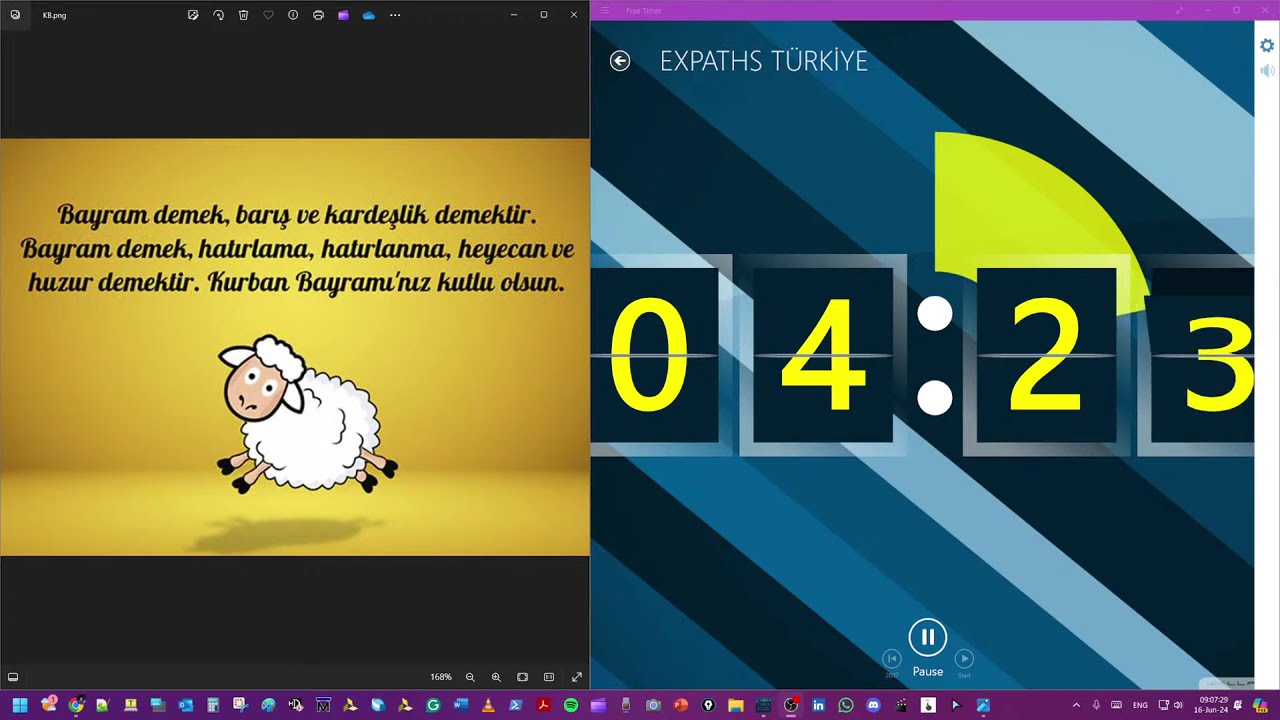Viewport: 1280px width, 720px height.
Task: Open Calculator from the taskbar
Action: (212, 705)
